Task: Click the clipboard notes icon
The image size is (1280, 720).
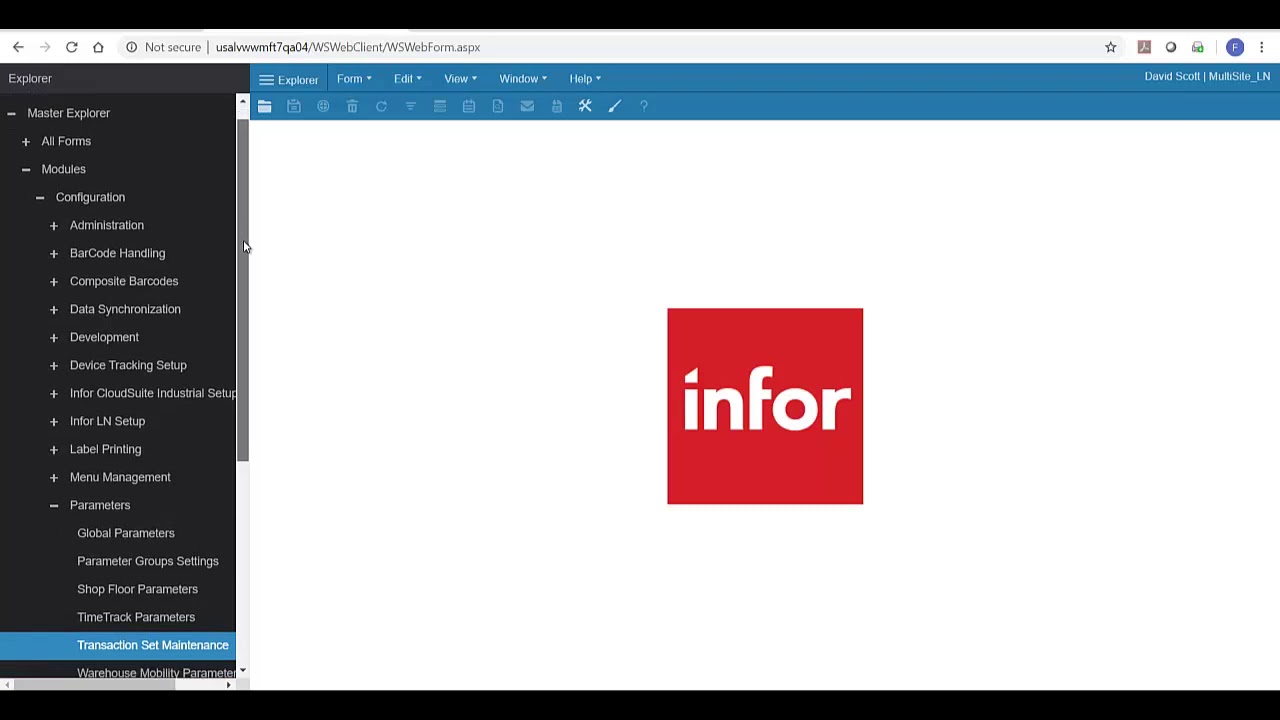Action: point(469,106)
